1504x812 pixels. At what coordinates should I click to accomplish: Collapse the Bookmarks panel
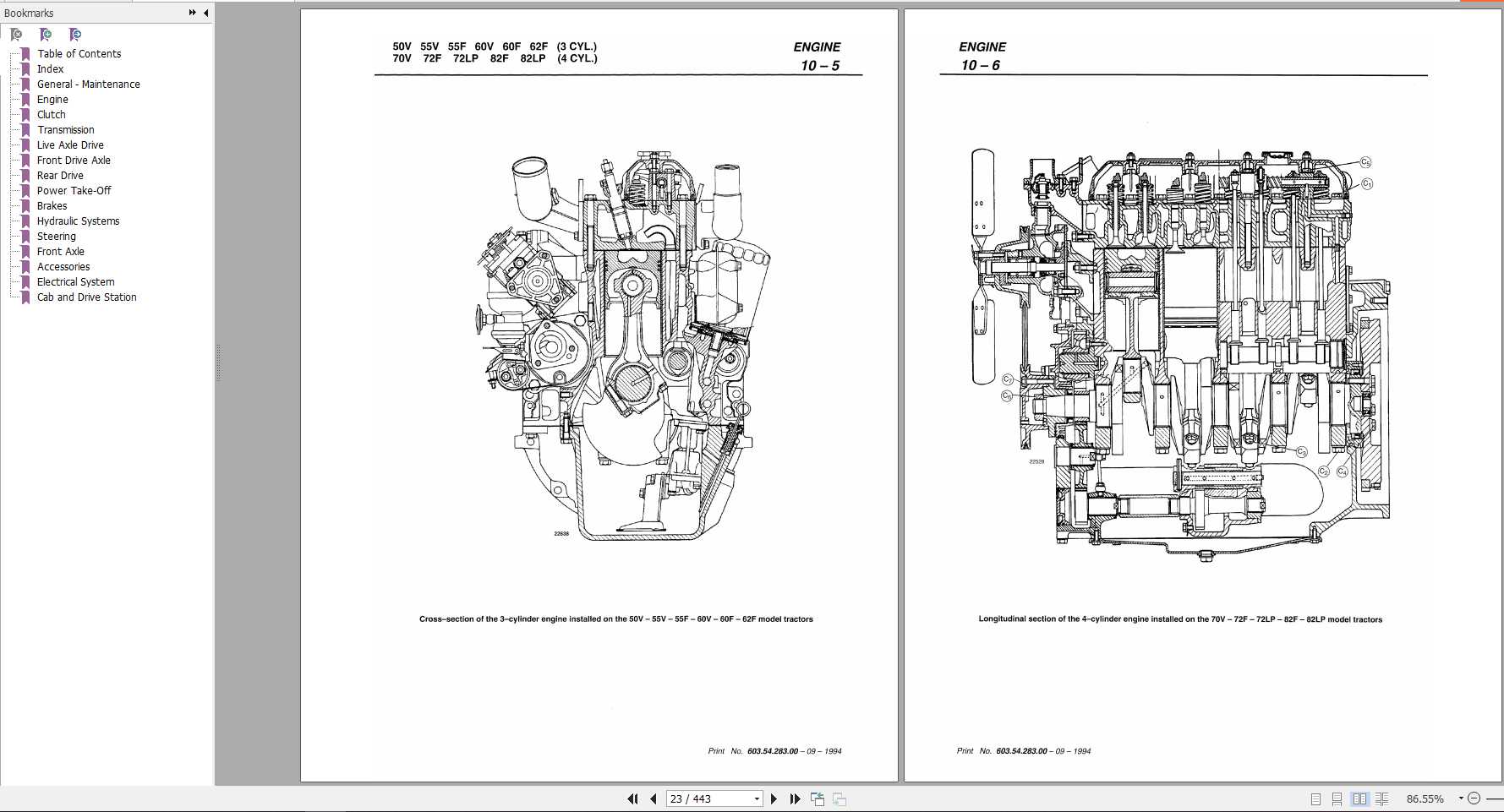click(x=205, y=13)
